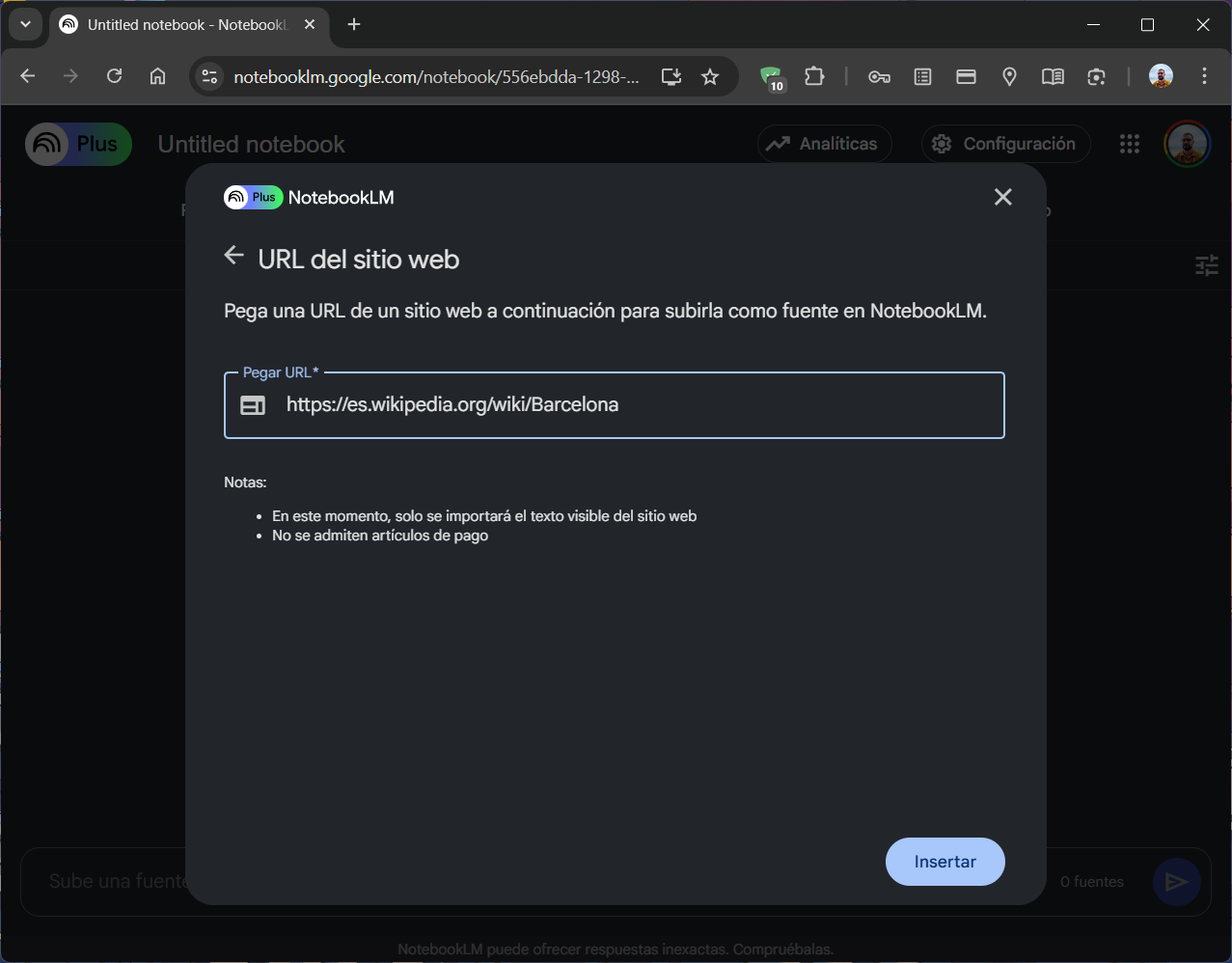Go forward in browser history
The image size is (1232, 963).
click(x=70, y=76)
